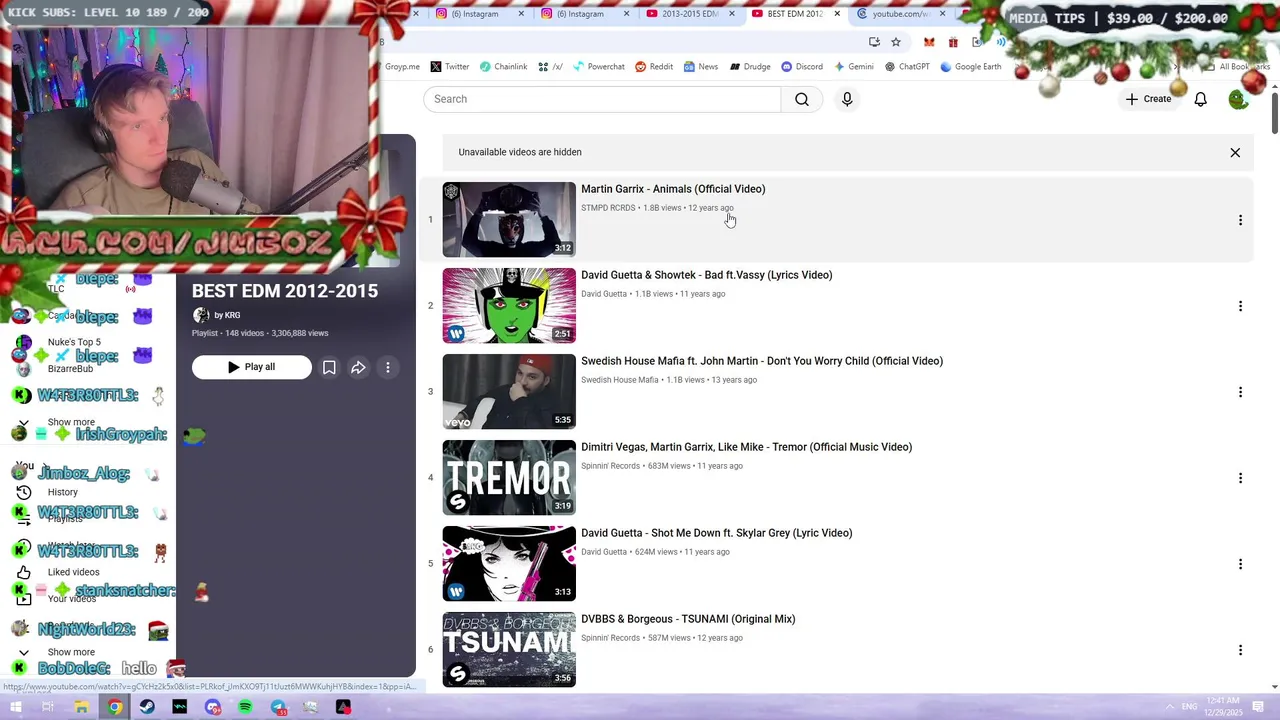Click the Play all button
Image resolution: width=1280 pixels, height=720 pixels.
coord(252,367)
